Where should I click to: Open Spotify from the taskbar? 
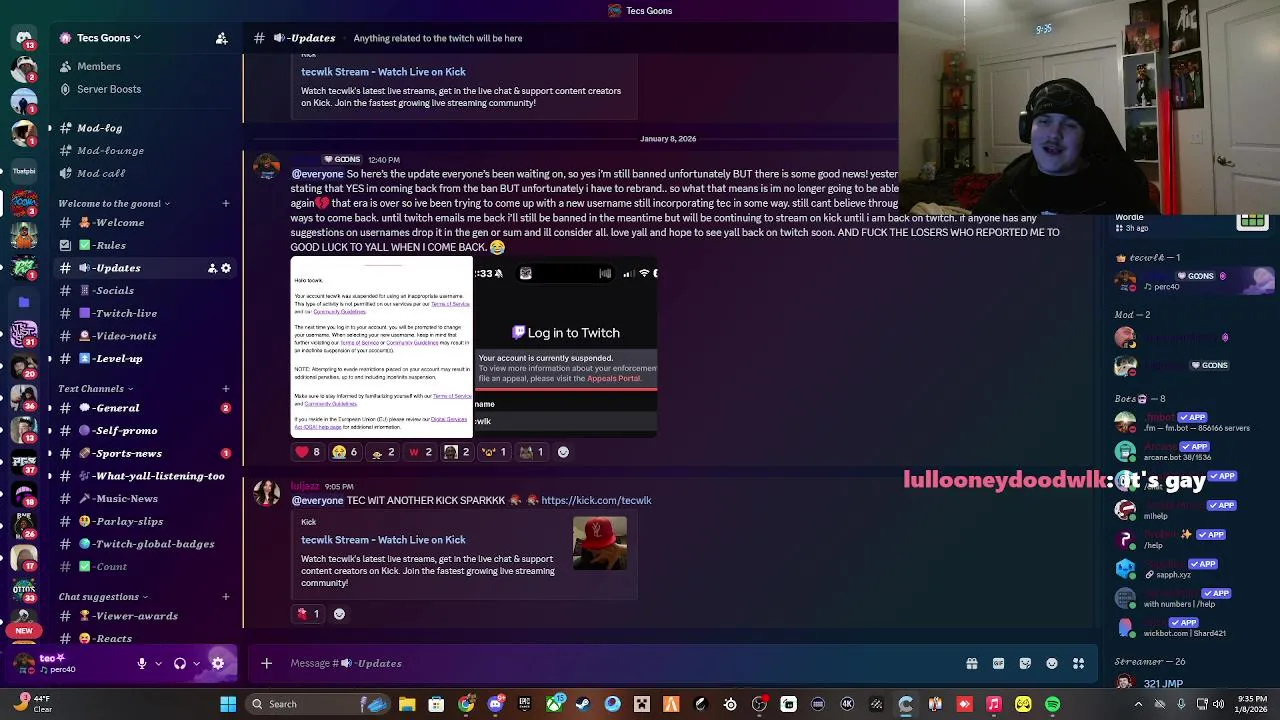point(1053,704)
